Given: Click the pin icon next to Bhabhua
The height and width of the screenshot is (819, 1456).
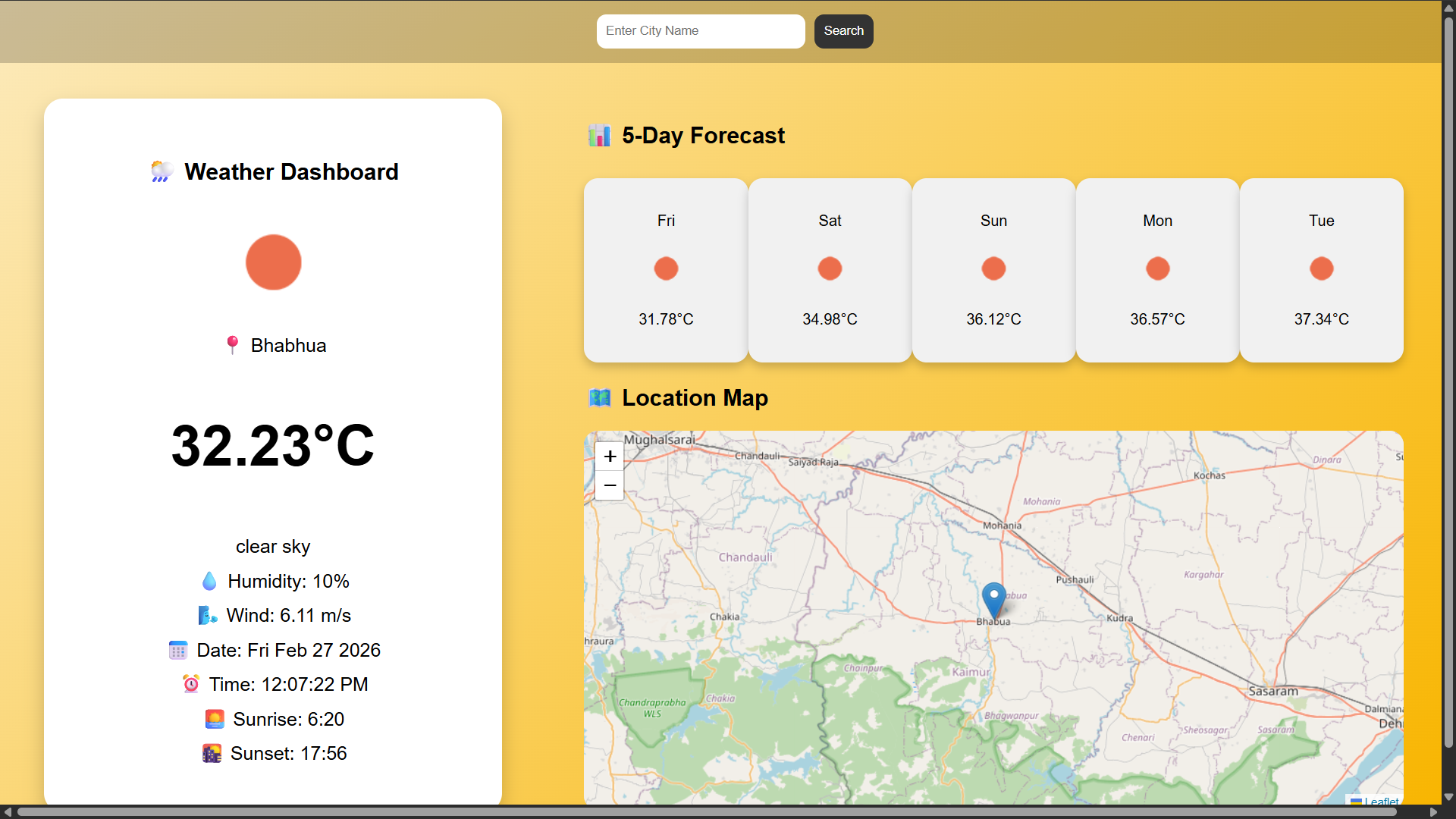Looking at the screenshot, I should [233, 346].
